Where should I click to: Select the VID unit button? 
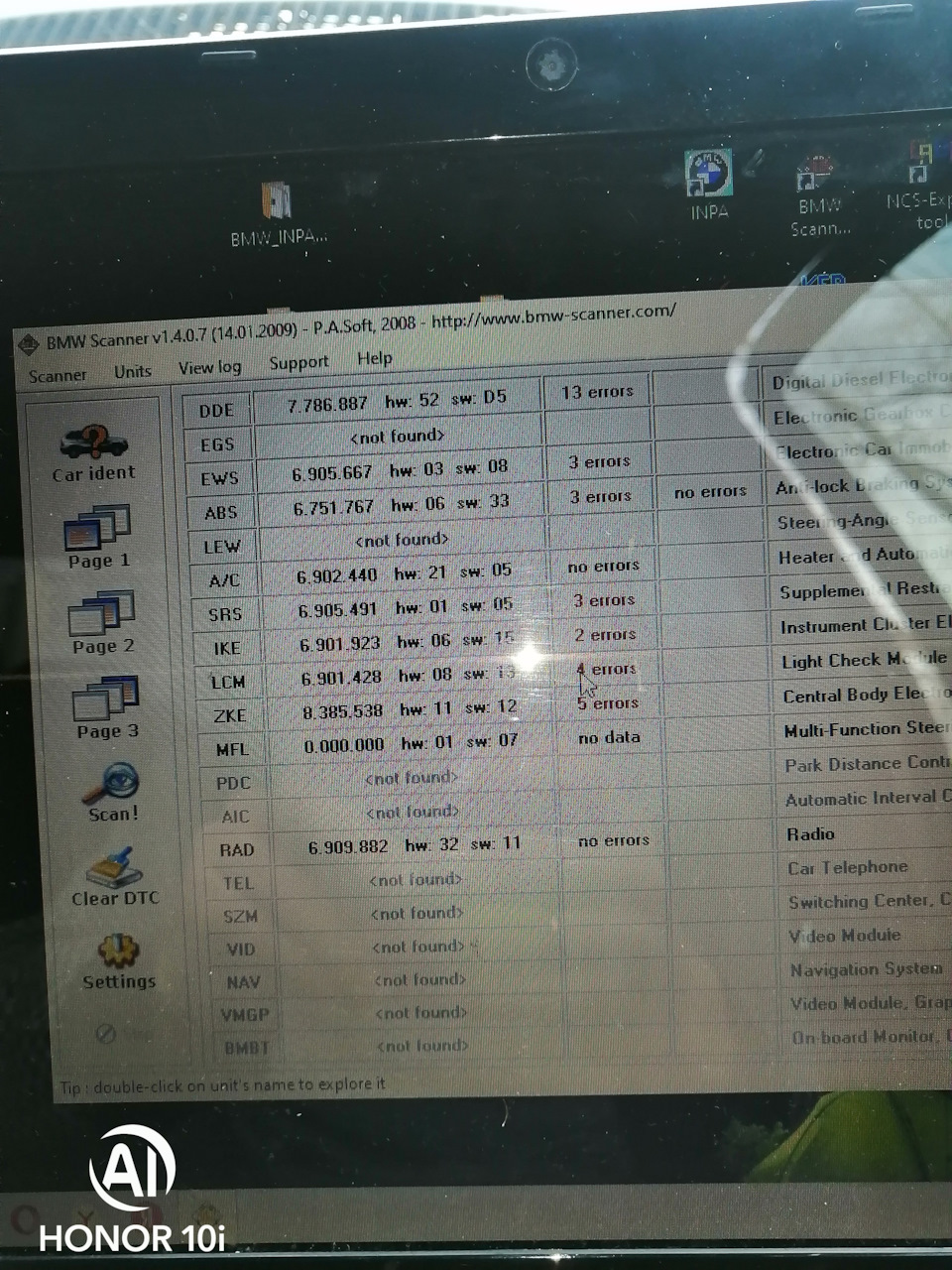click(x=241, y=949)
